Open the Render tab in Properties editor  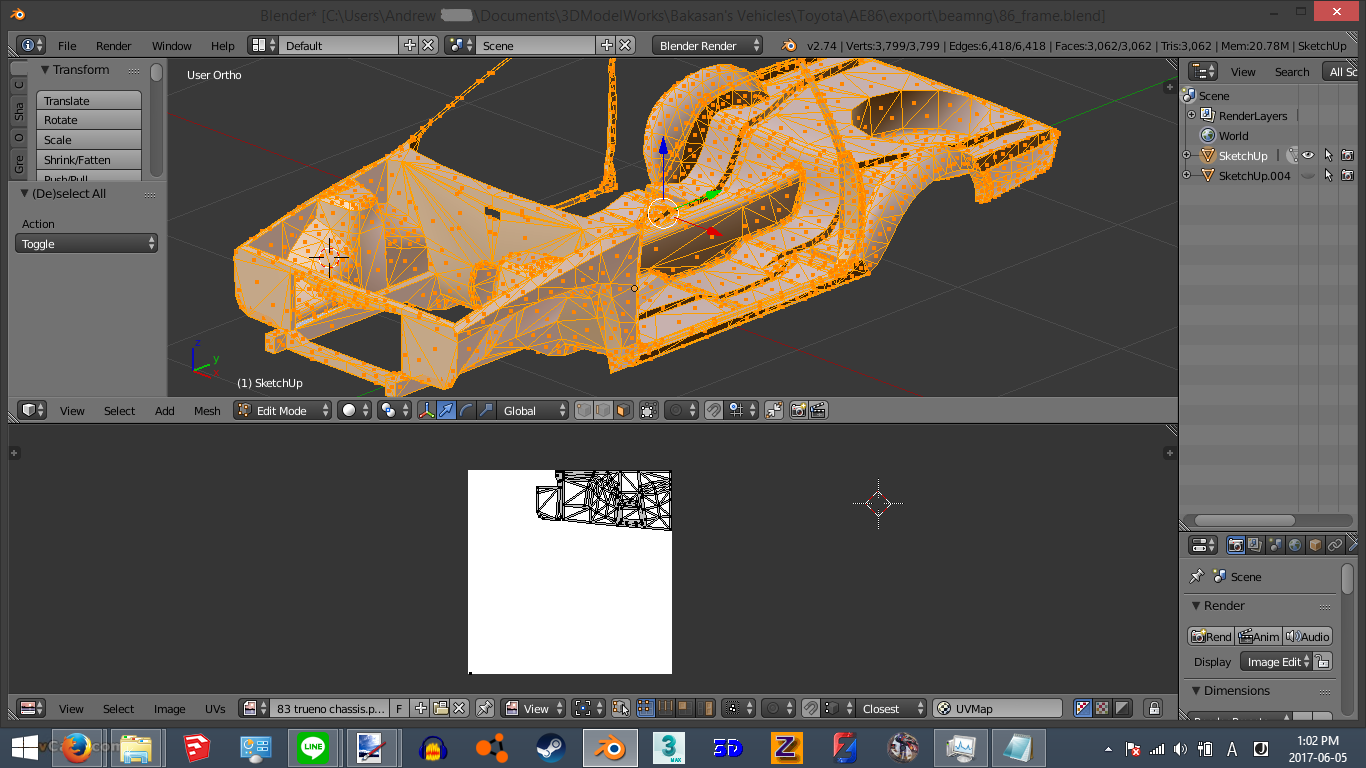[x=1236, y=545]
